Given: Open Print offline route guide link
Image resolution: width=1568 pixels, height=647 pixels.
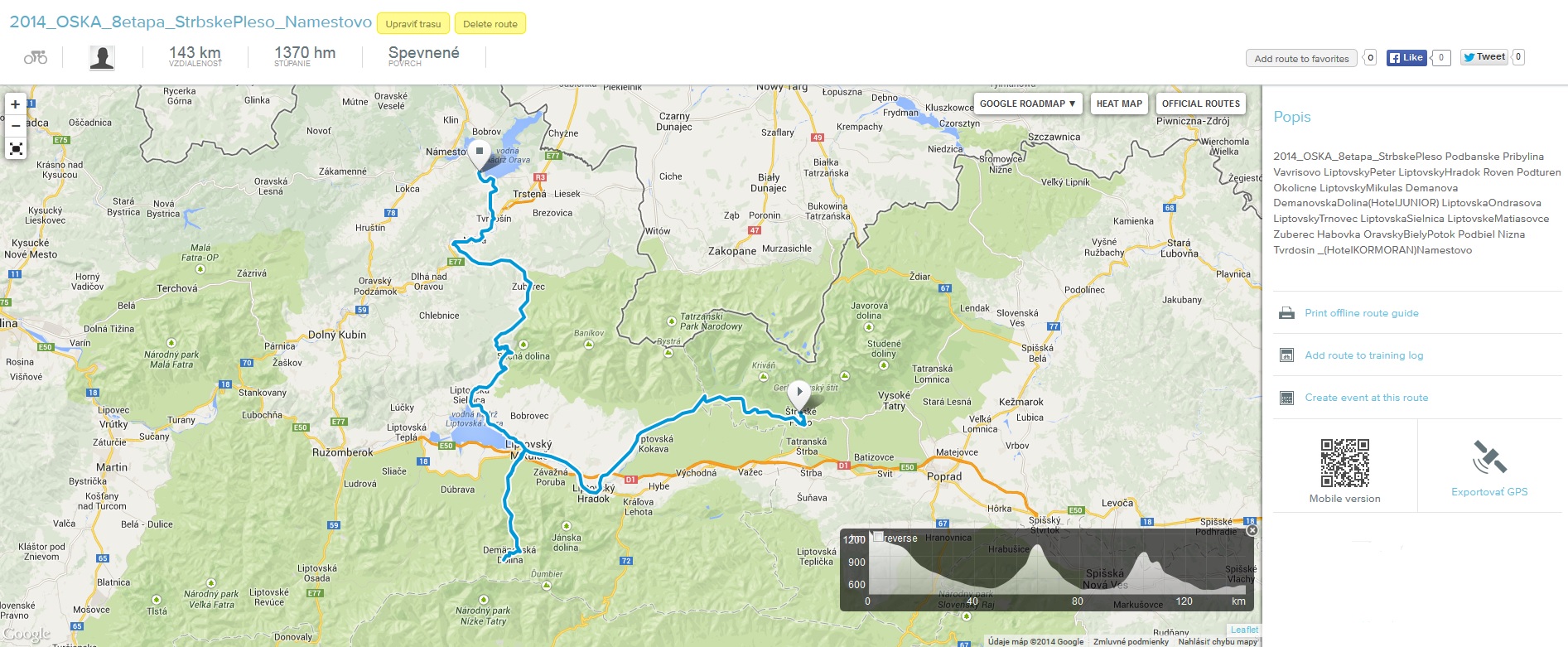Looking at the screenshot, I should (1362, 313).
